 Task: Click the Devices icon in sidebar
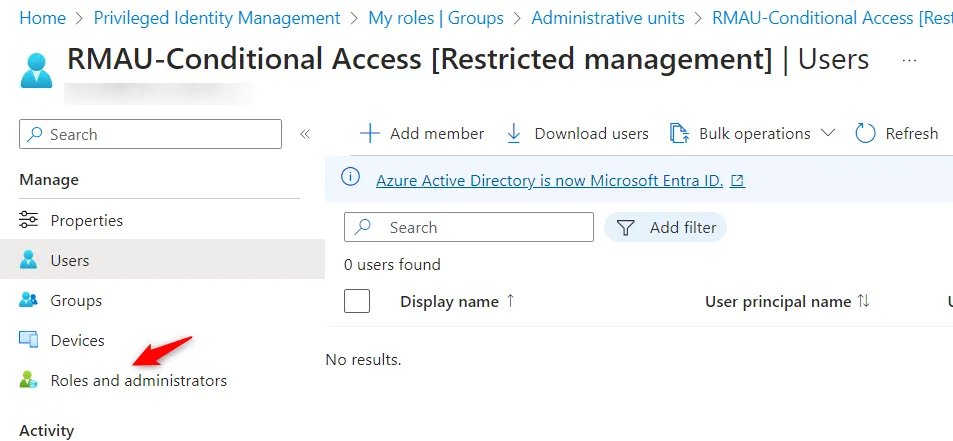click(29, 341)
